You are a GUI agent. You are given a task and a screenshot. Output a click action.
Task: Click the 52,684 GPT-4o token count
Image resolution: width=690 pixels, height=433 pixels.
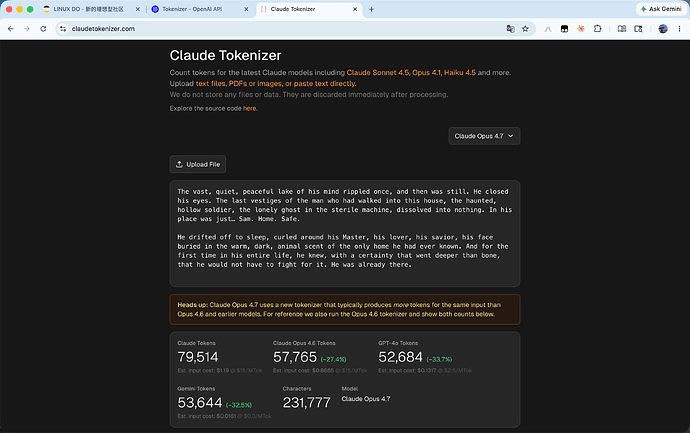click(x=400, y=357)
